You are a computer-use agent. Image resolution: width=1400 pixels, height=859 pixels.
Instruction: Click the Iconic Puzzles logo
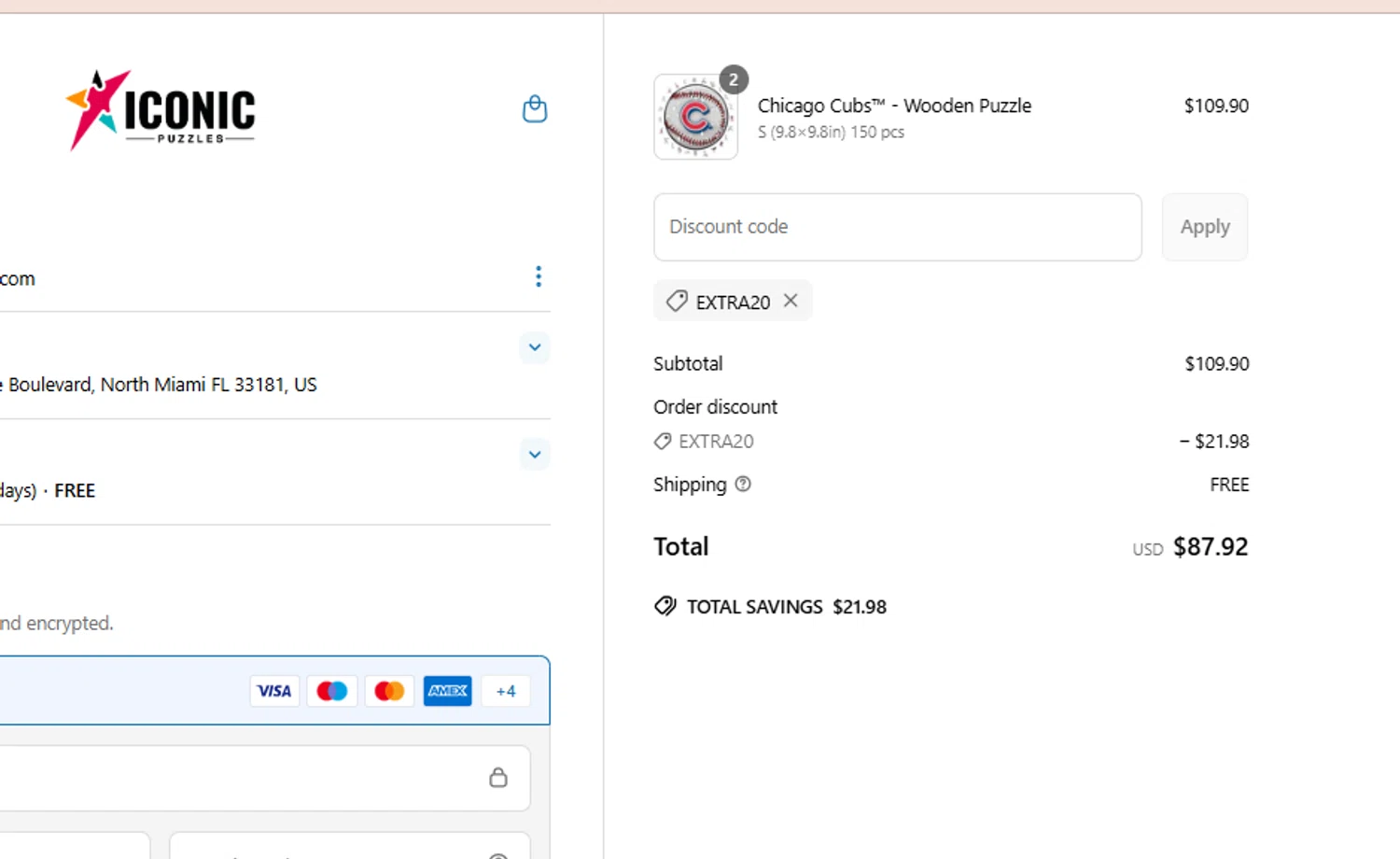click(161, 110)
